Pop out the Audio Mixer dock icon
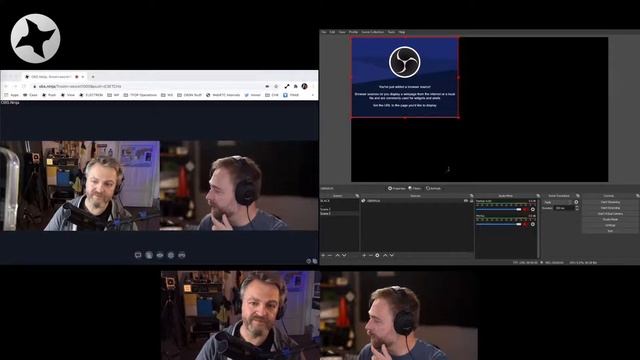 tap(538, 196)
